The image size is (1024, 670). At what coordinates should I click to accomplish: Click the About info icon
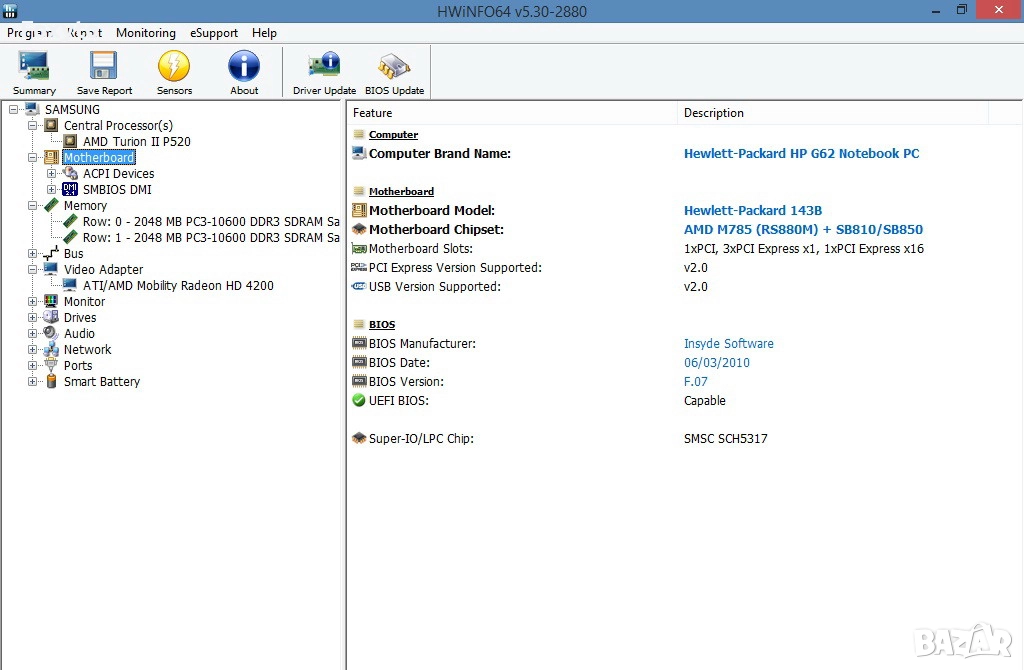coord(244,67)
